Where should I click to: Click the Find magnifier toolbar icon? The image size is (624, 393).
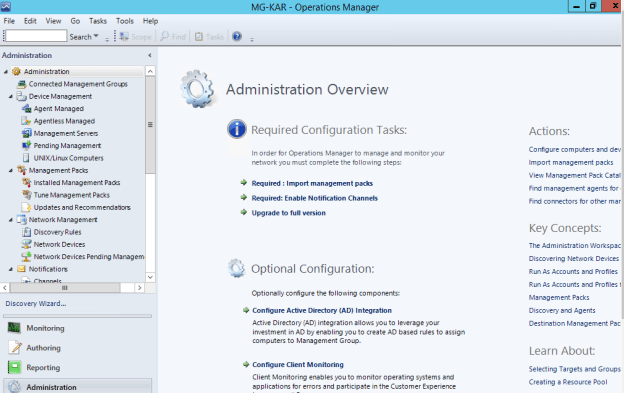164,36
